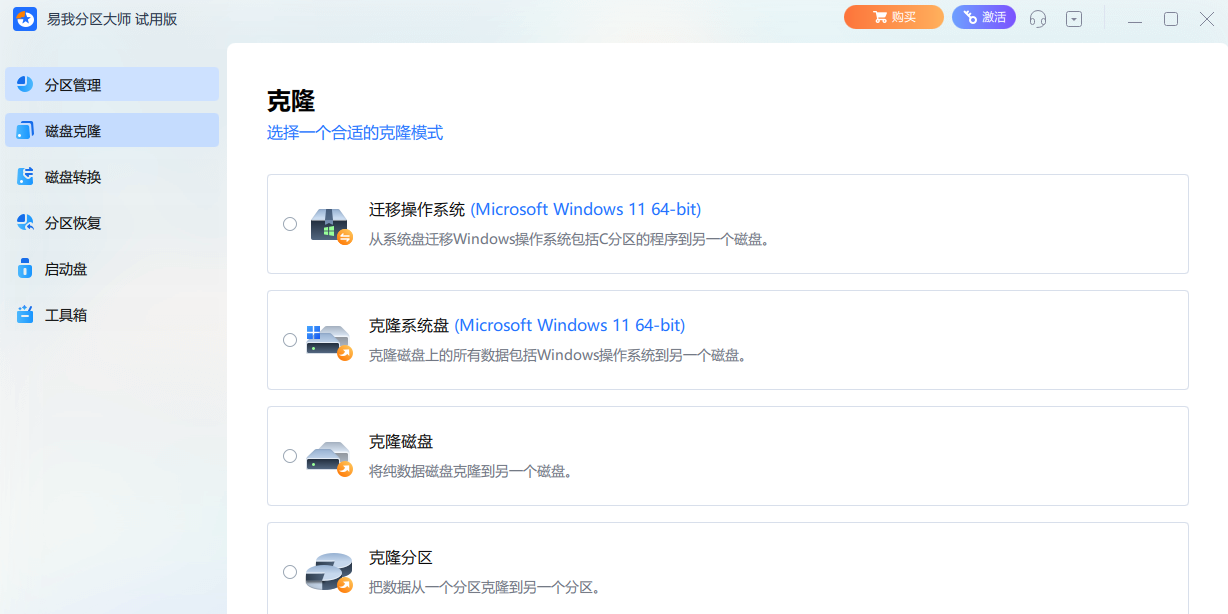Click the 分区管理 pie chart icon
The image size is (1228, 614).
[25, 85]
